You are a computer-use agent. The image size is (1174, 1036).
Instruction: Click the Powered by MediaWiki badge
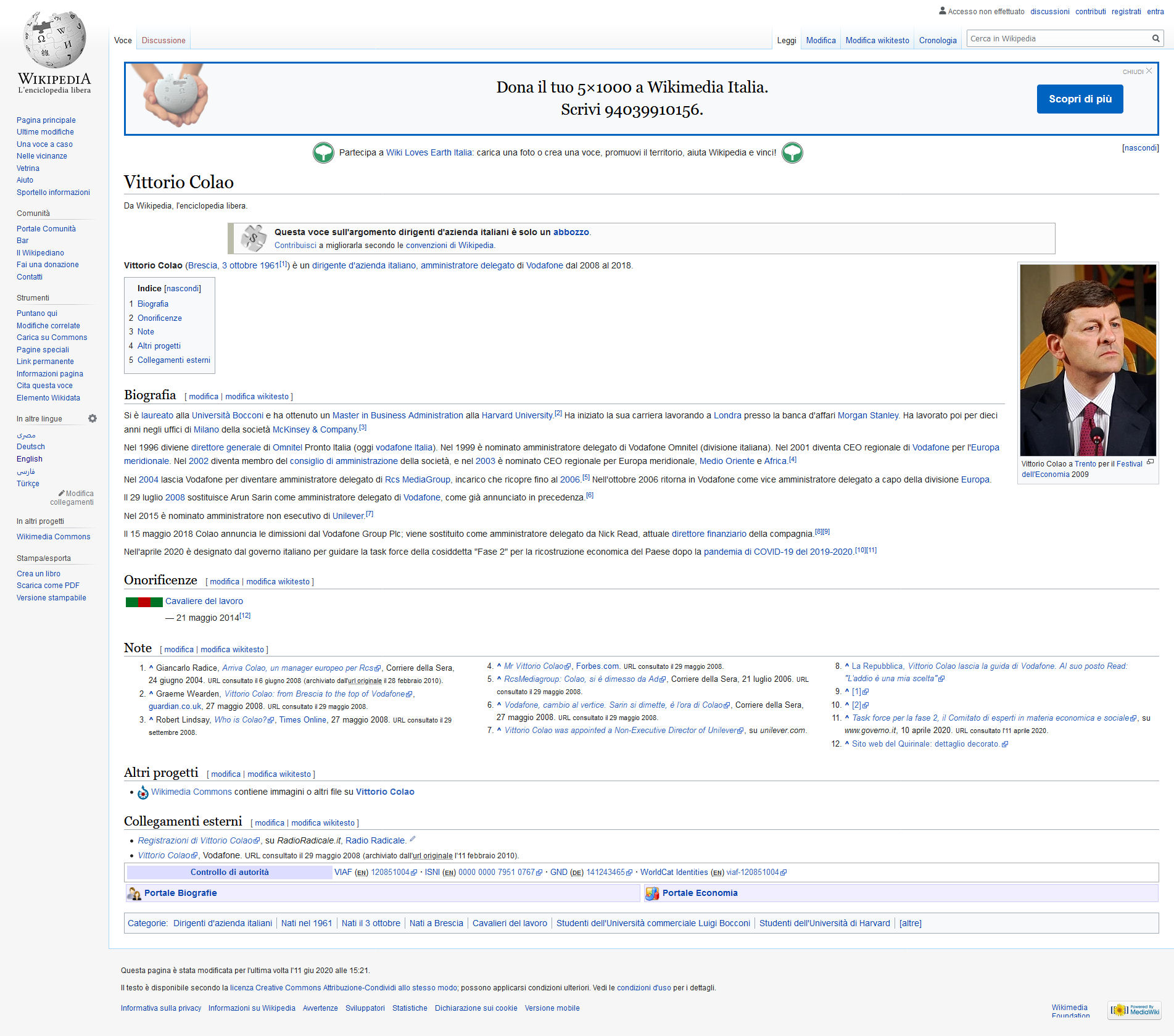[1135, 1010]
